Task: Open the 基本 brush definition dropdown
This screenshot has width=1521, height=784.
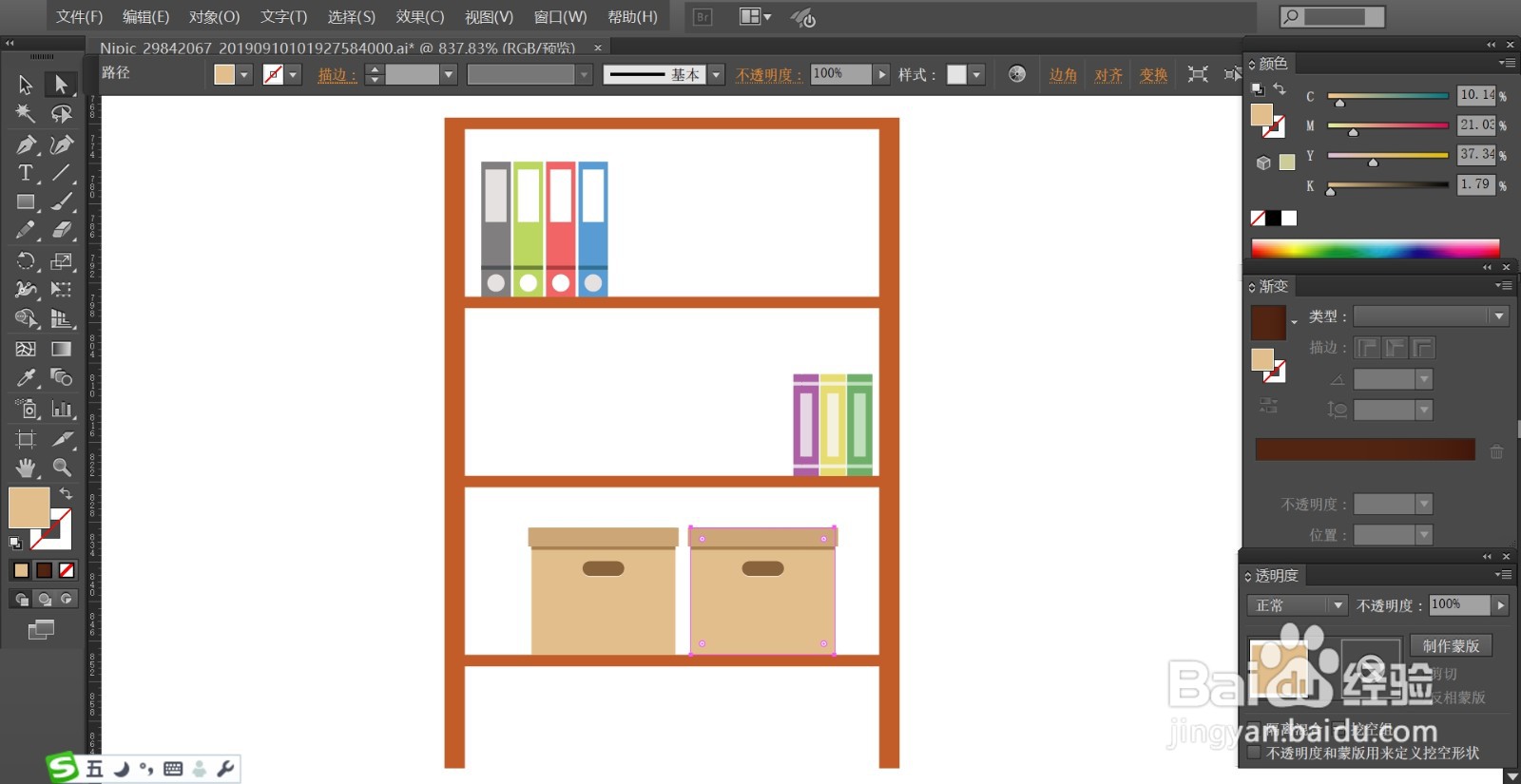Action: click(x=717, y=75)
